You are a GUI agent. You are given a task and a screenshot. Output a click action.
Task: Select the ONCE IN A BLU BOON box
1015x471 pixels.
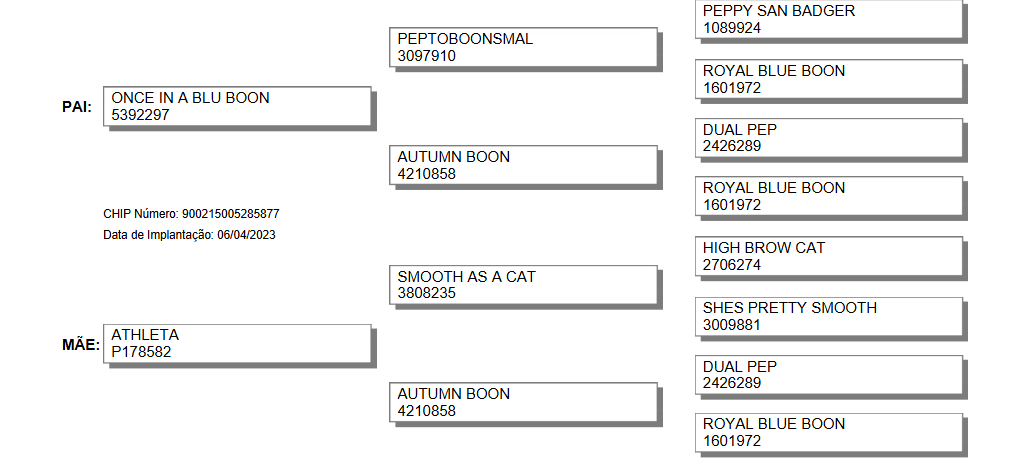[237, 106]
